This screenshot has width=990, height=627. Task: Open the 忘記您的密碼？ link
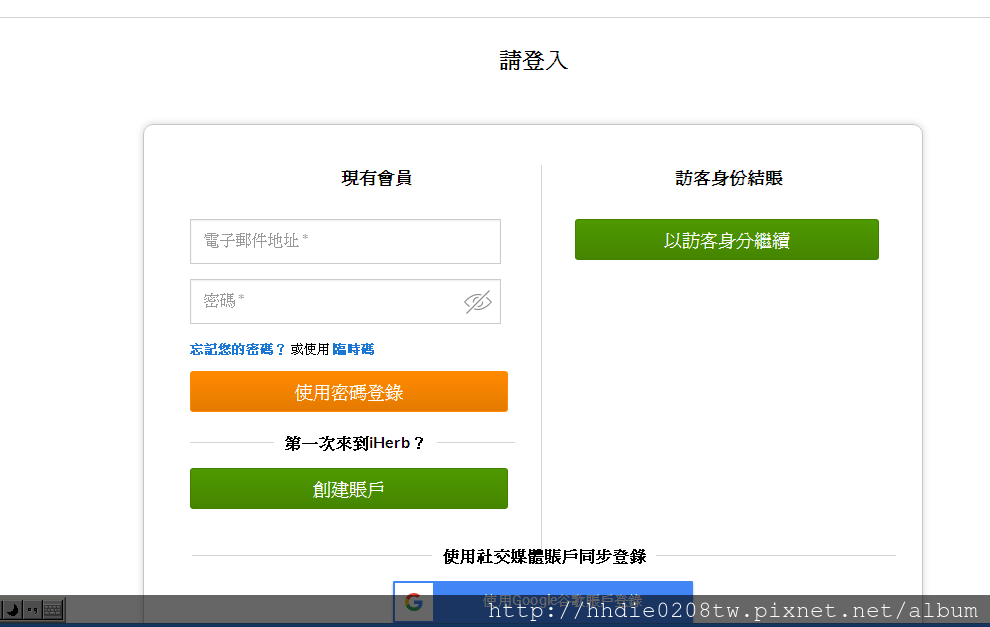point(238,349)
